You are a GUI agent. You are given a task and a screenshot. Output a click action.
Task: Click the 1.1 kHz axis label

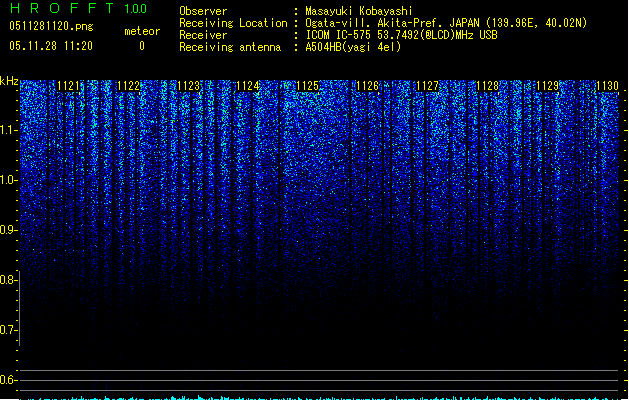click(x=8, y=130)
